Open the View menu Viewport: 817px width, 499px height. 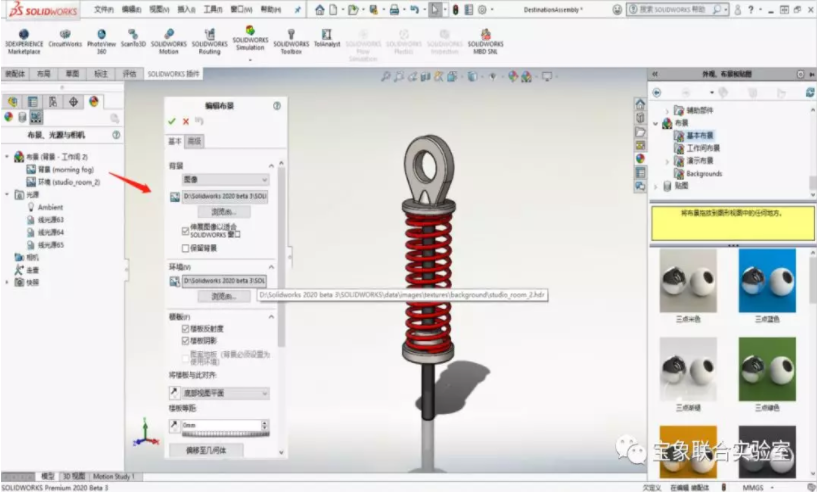pos(159,9)
